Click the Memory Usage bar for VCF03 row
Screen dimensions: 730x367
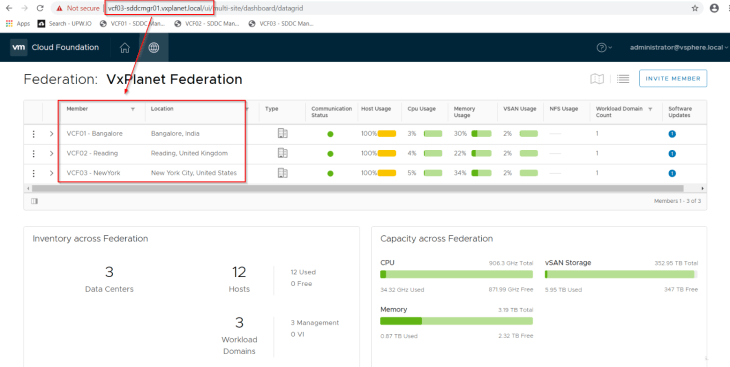[481, 173]
